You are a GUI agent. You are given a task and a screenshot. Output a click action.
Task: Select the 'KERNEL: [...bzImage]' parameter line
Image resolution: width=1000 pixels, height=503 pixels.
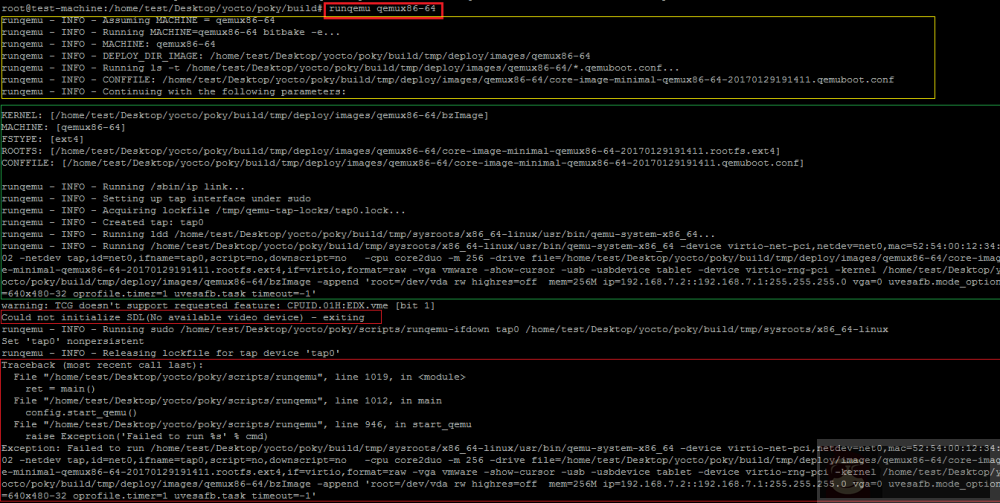(246, 115)
